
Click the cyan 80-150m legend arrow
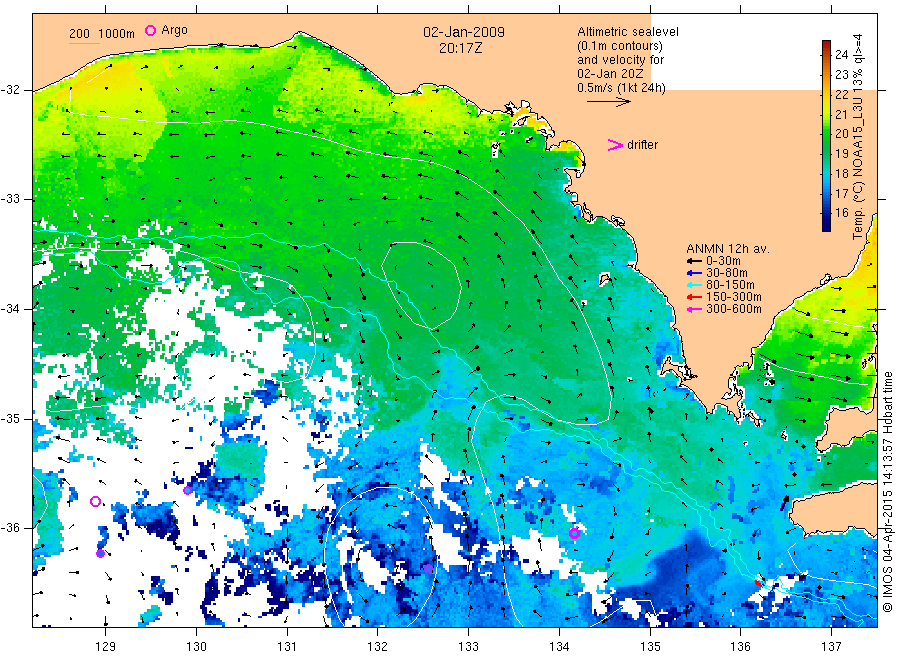(x=695, y=285)
